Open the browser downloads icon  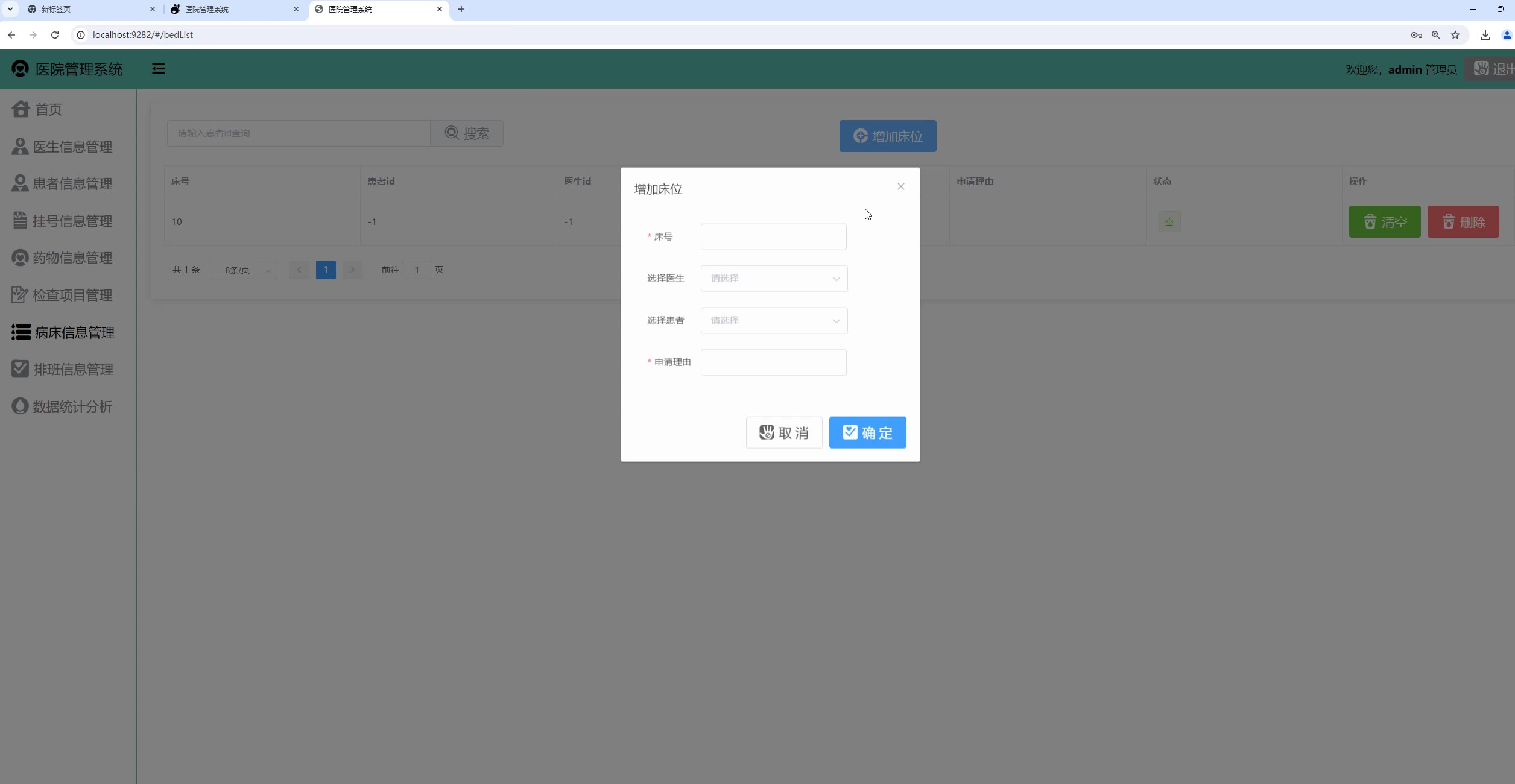tap(1485, 35)
